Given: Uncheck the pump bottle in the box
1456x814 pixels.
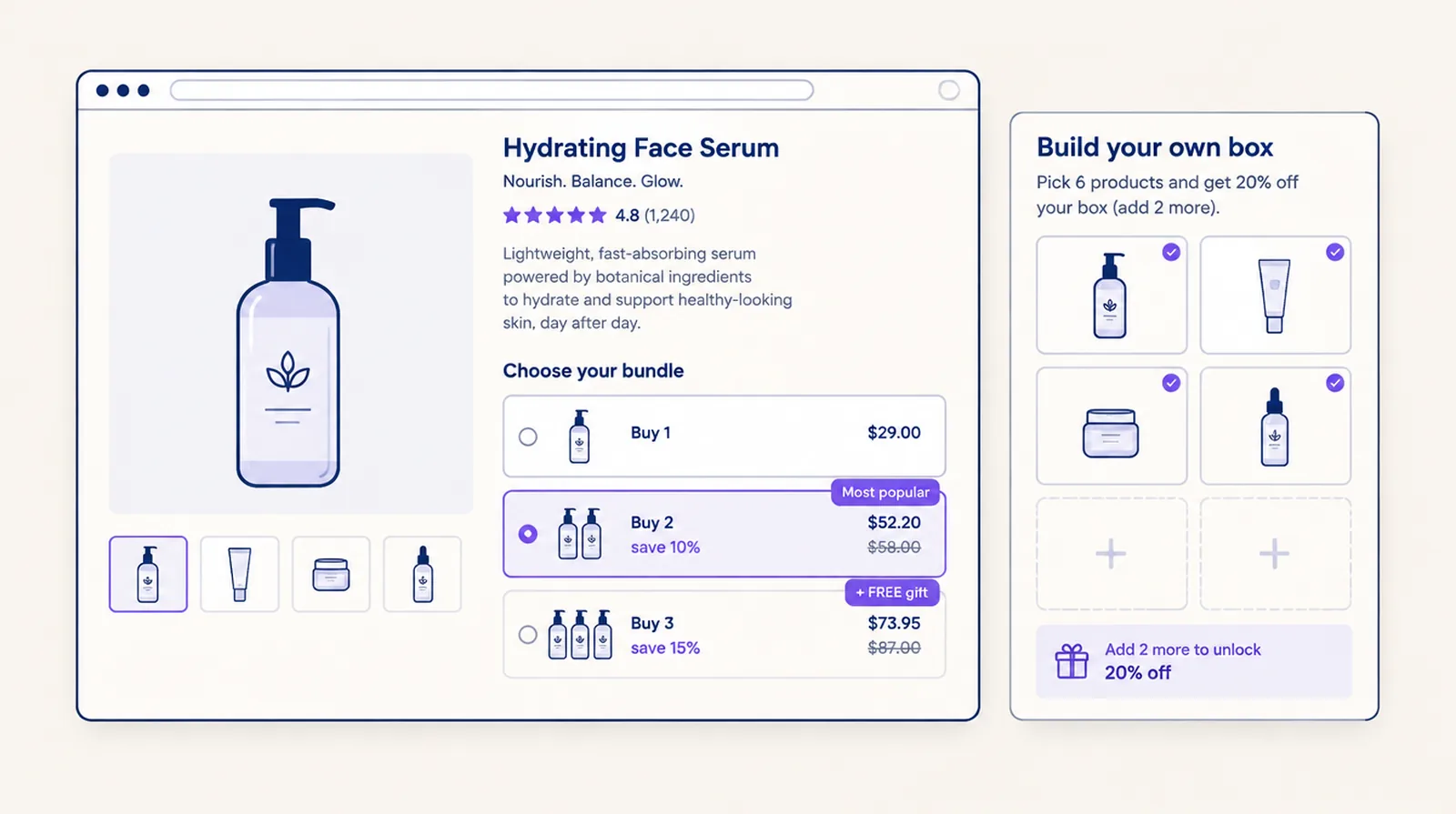Looking at the screenshot, I should coord(1171,252).
